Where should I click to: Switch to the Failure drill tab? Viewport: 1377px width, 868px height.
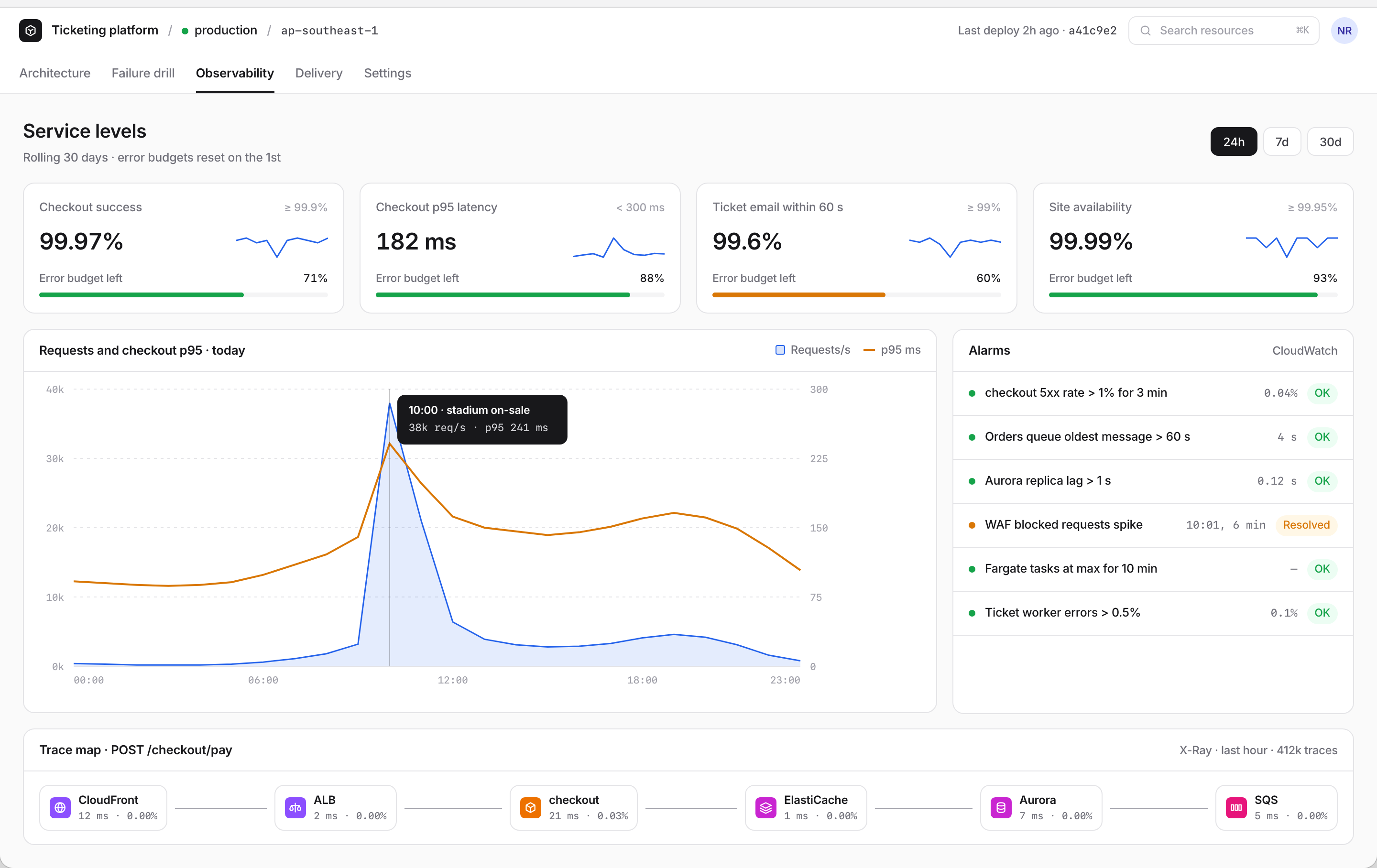click(143, 73)
